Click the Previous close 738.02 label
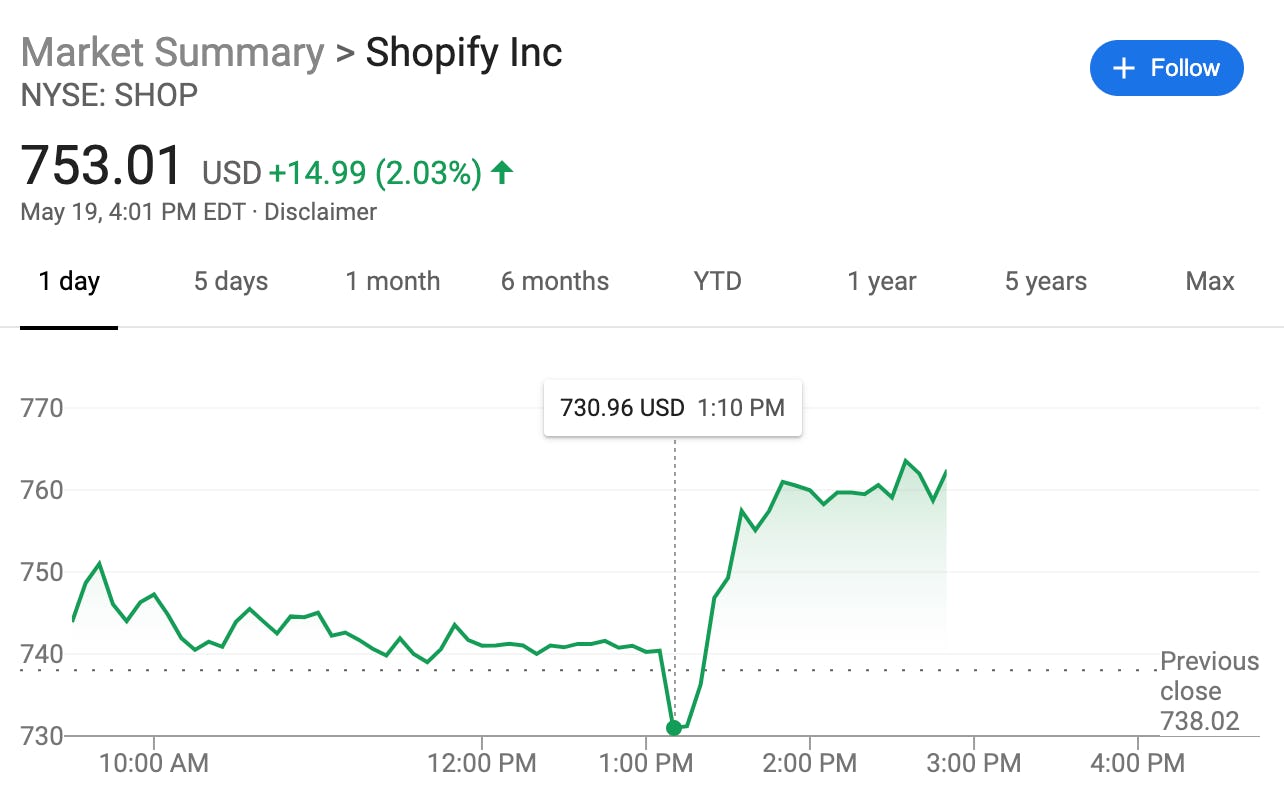 (x=1208, y=691)
